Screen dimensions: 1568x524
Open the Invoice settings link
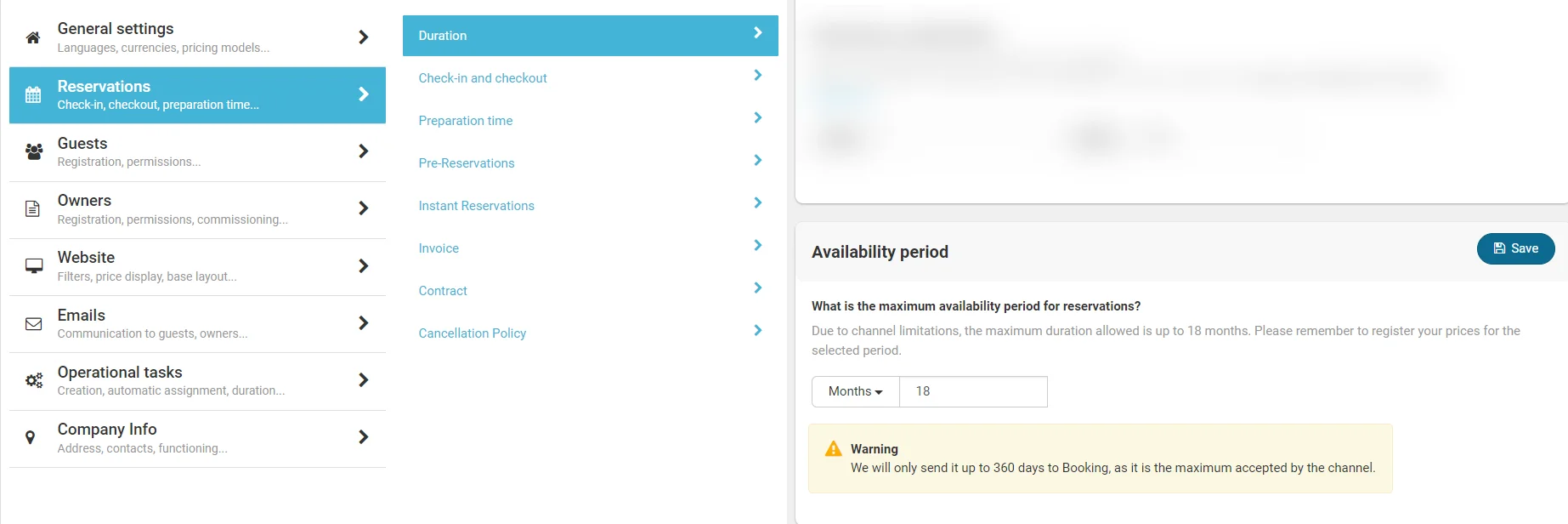439,248
